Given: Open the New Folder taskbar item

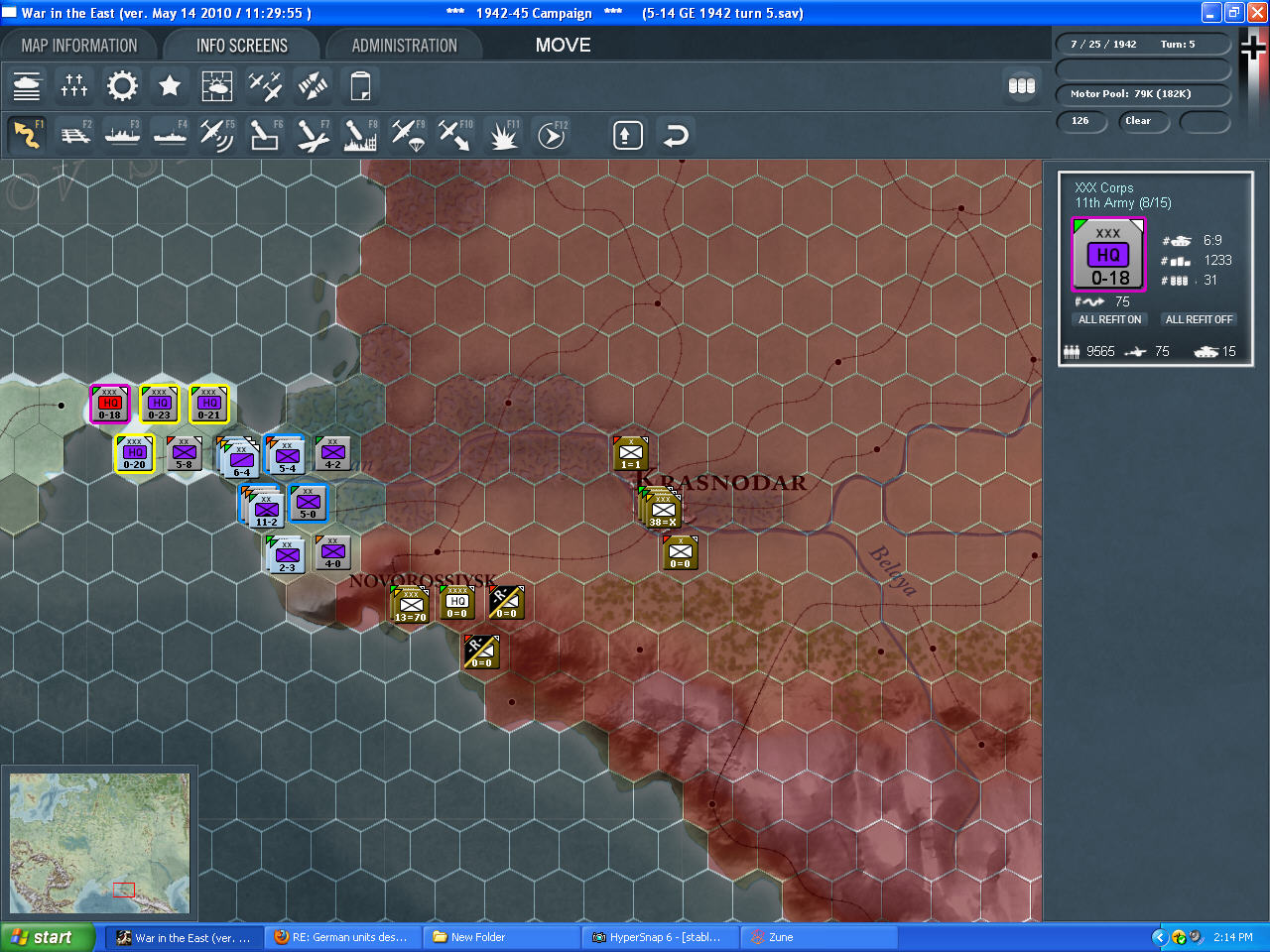Looking at the screenshot, I should (x=501, y=937).
